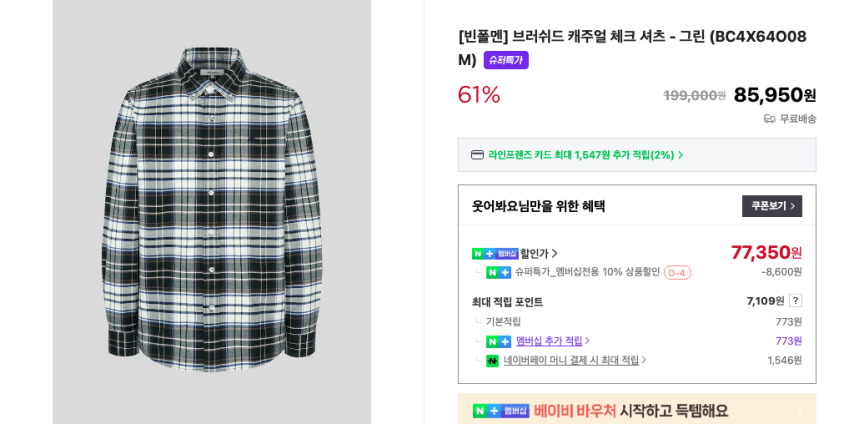Expand the 할인가 chevron arrow
This screenshot has width=849, height=424.
pos(554,253)
